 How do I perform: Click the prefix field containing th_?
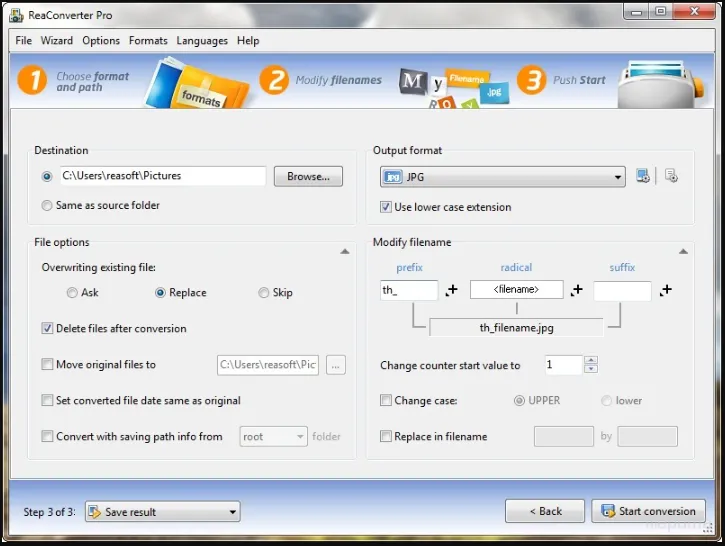[409, 290]
